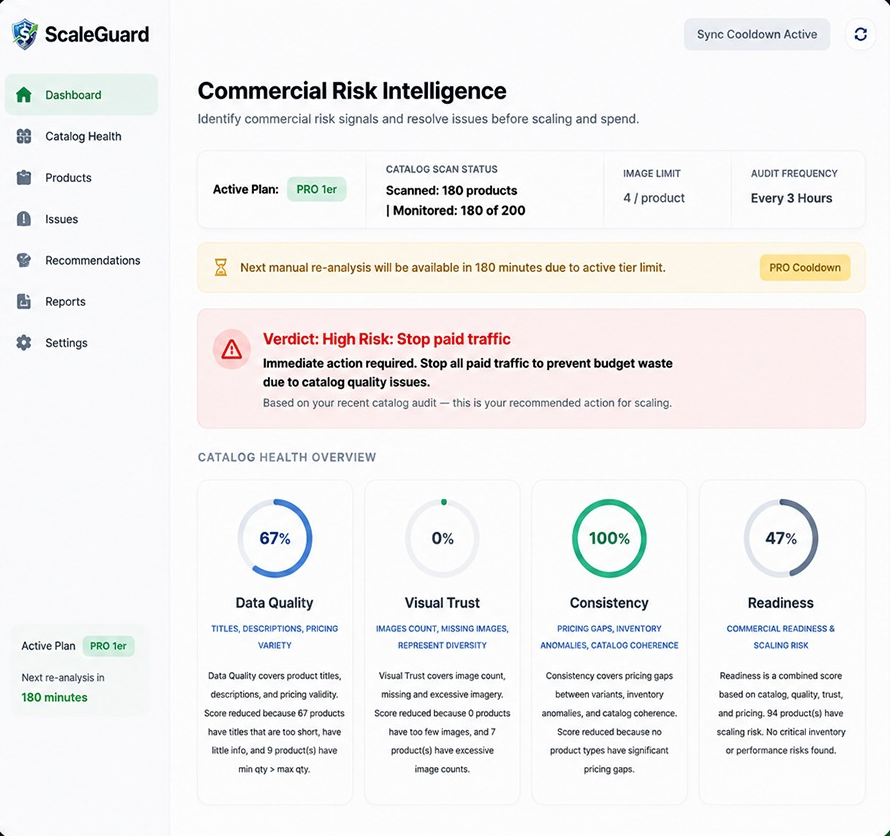Click the red warning triangle icon
The image size is (890, 836).
[232, 349]
